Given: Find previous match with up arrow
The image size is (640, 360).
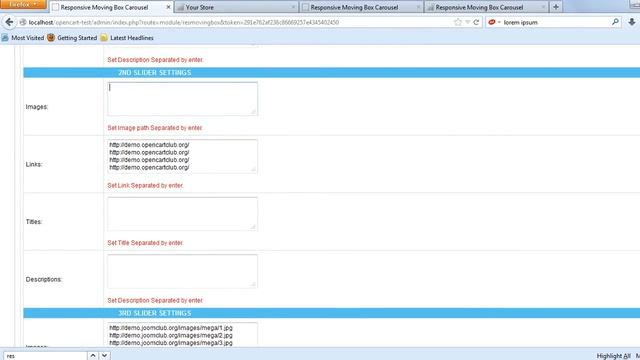Looking at the screenshot, I should pos(93,356).
